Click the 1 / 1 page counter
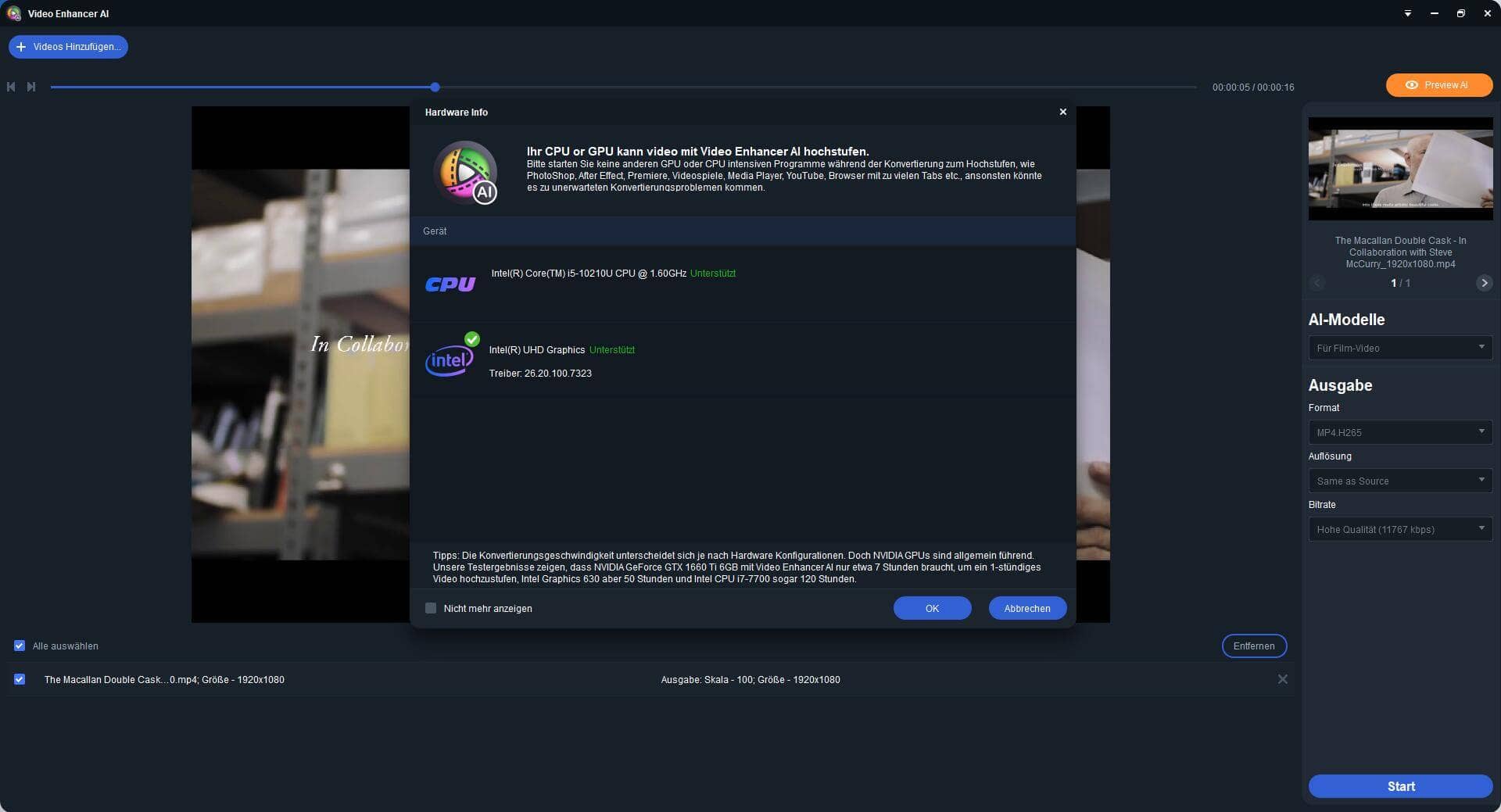This screenshot has height=812, width=1501. [1400, 283]
